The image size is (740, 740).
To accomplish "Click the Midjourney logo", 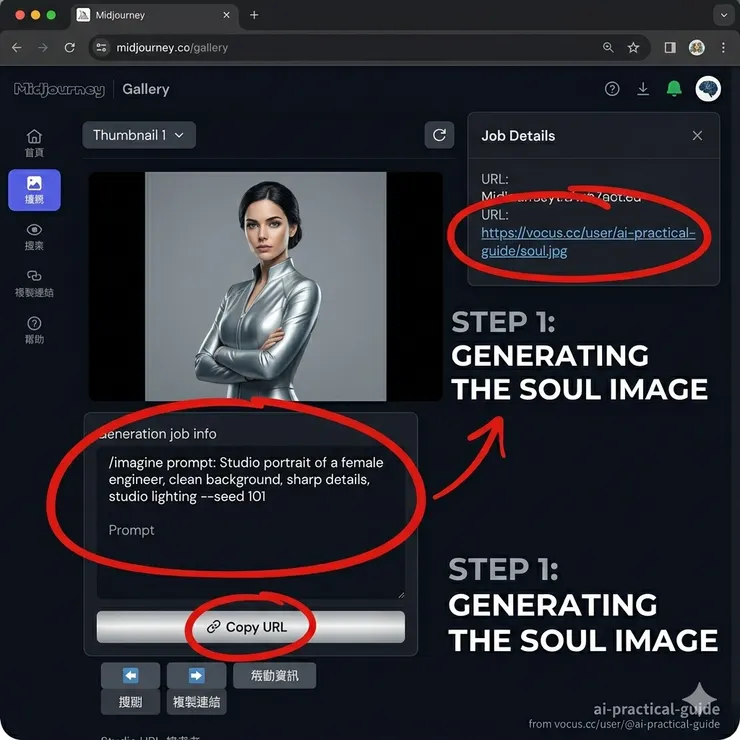I will point(59,89).
